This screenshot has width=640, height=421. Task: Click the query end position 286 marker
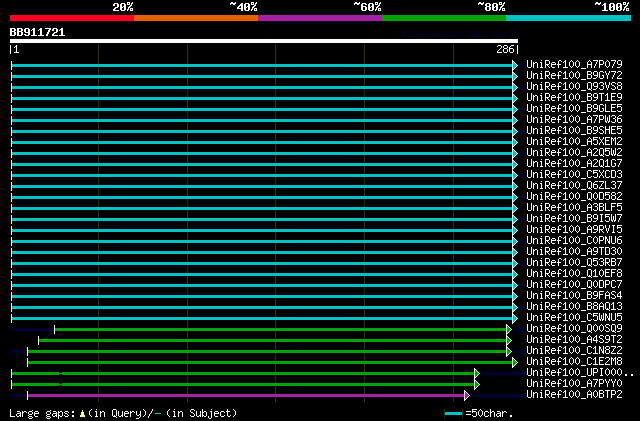[505, 49]
